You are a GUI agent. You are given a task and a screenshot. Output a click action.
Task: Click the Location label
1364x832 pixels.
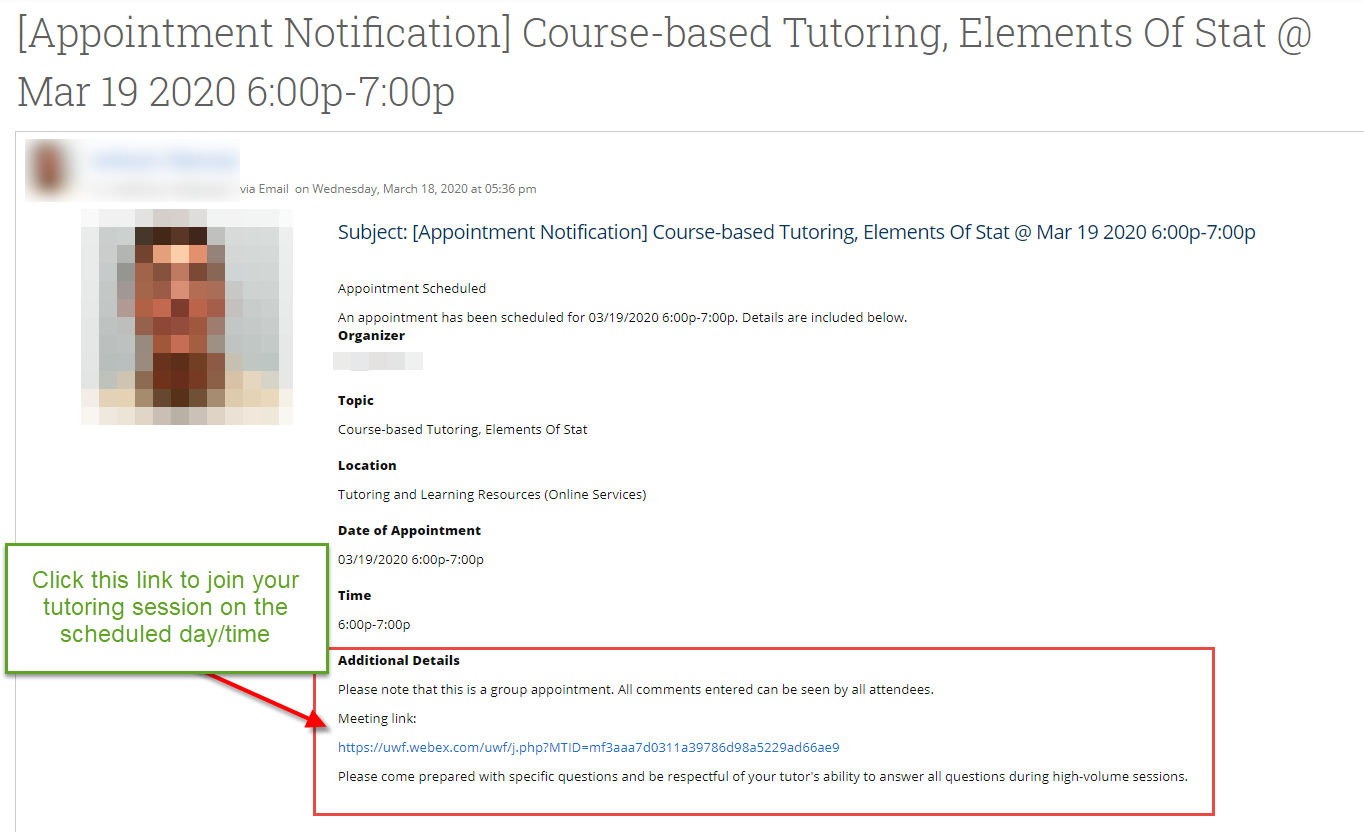367,466
